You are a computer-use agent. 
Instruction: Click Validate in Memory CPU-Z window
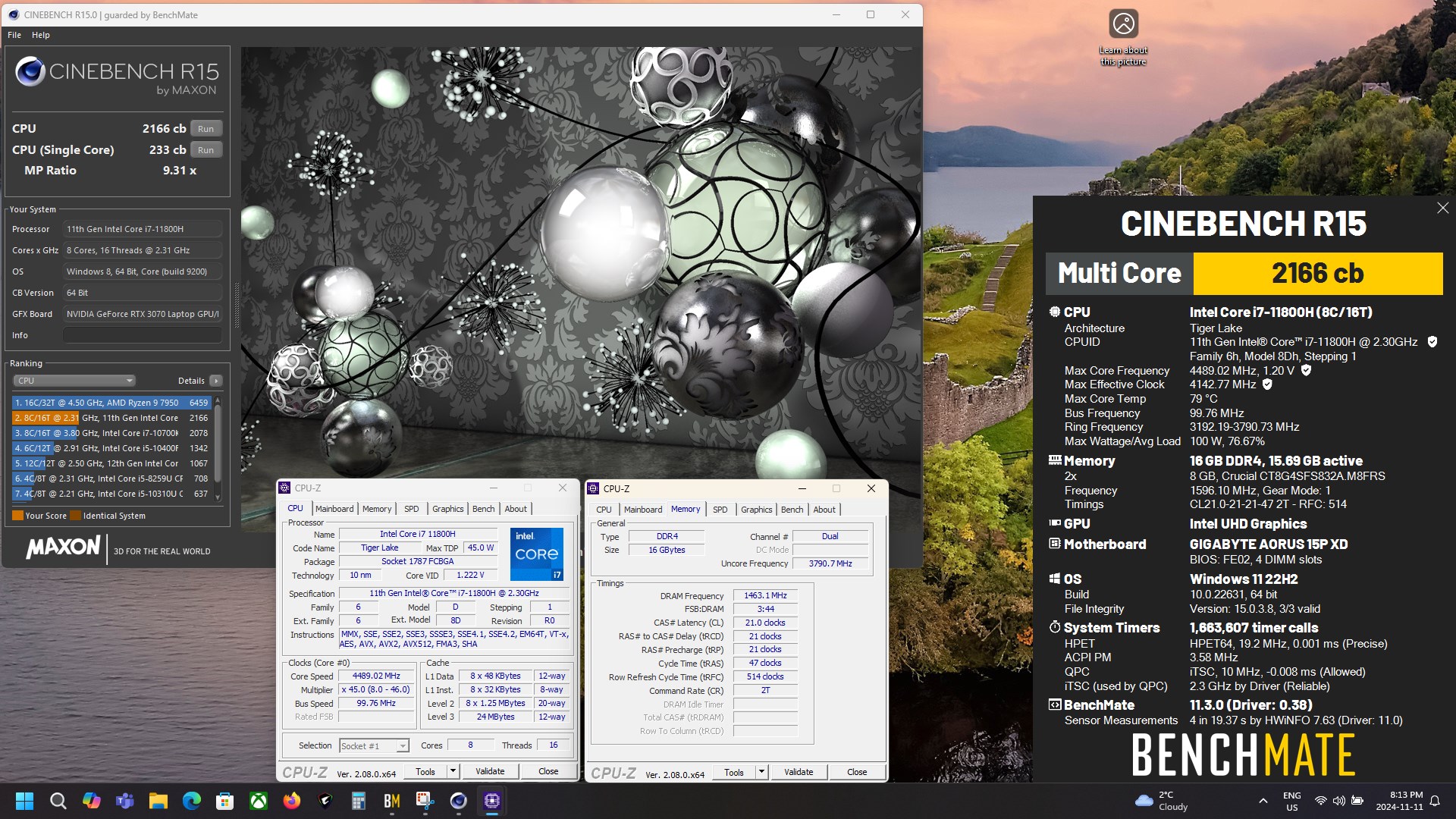[x=799, y=772]
